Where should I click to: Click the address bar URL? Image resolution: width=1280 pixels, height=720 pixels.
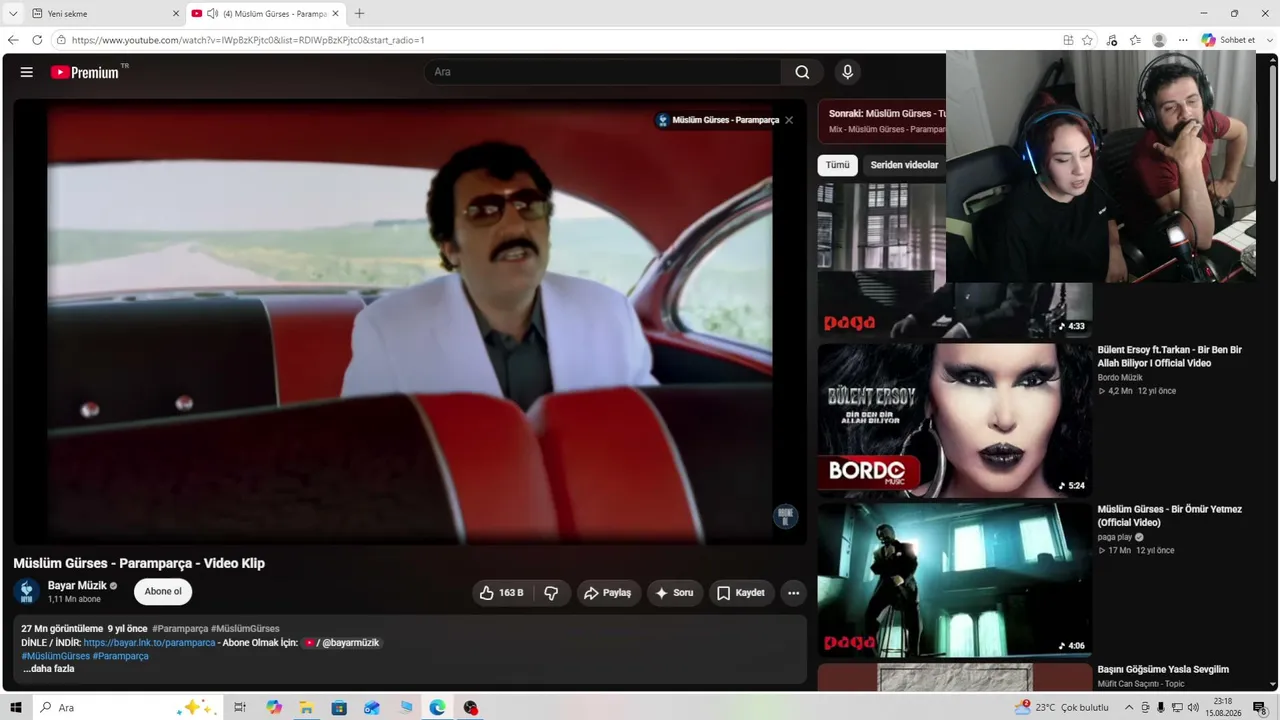pos(248,40)
